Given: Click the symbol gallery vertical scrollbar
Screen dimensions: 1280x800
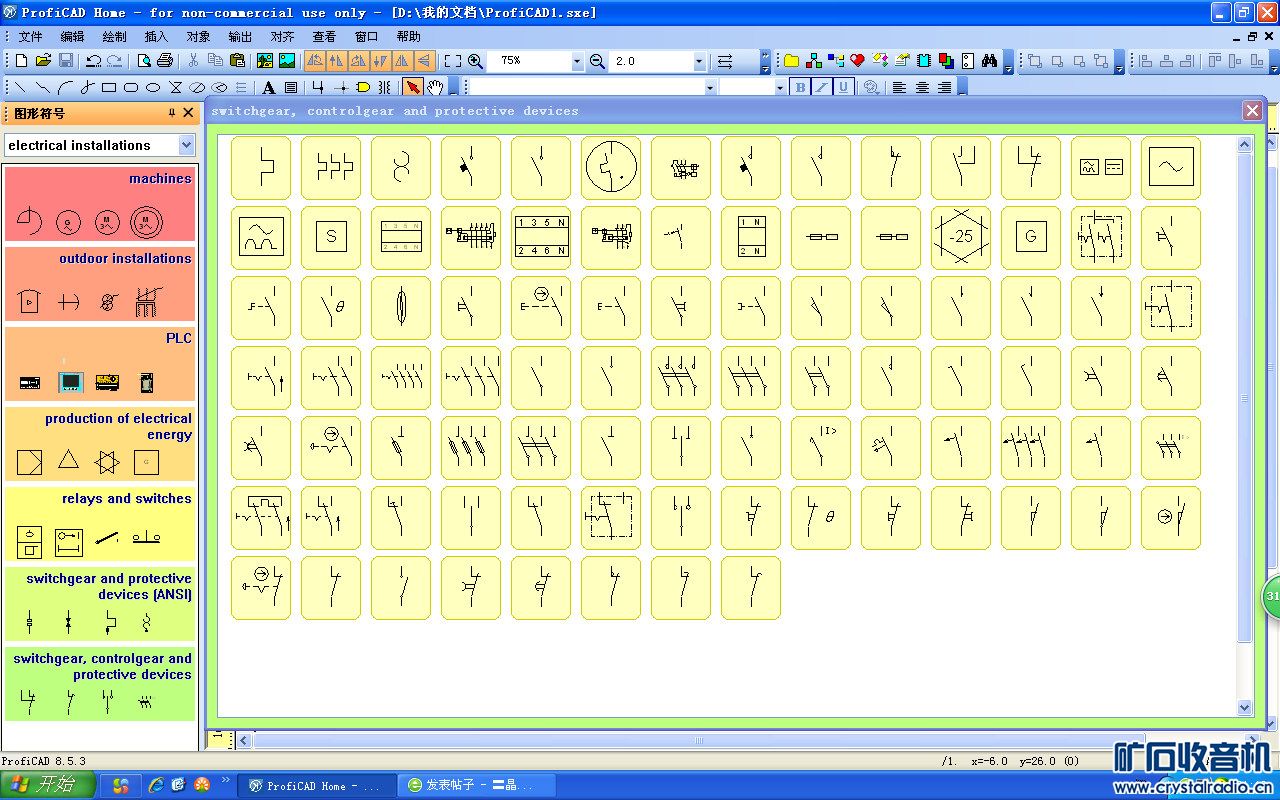Looking at the screenshot, I should click(1245, 400).
